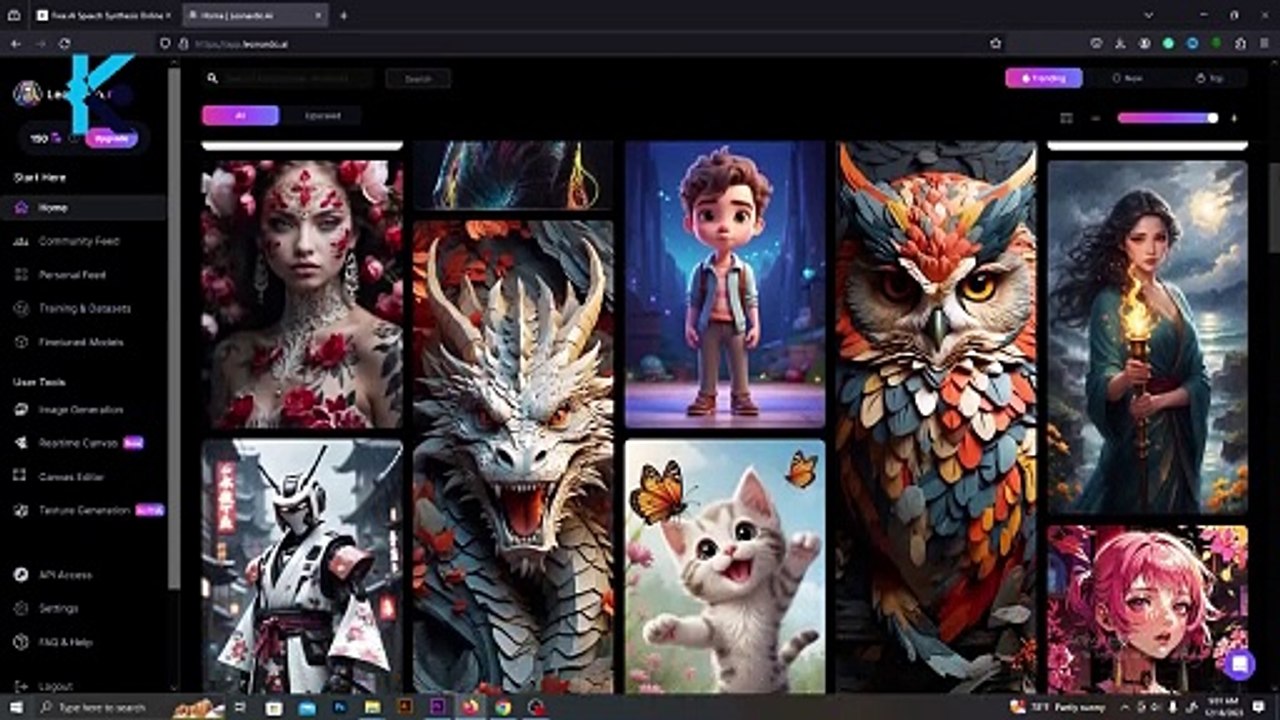Open Windows Start menu
This screenshot has width=1280, height=720.
[16, 707]
